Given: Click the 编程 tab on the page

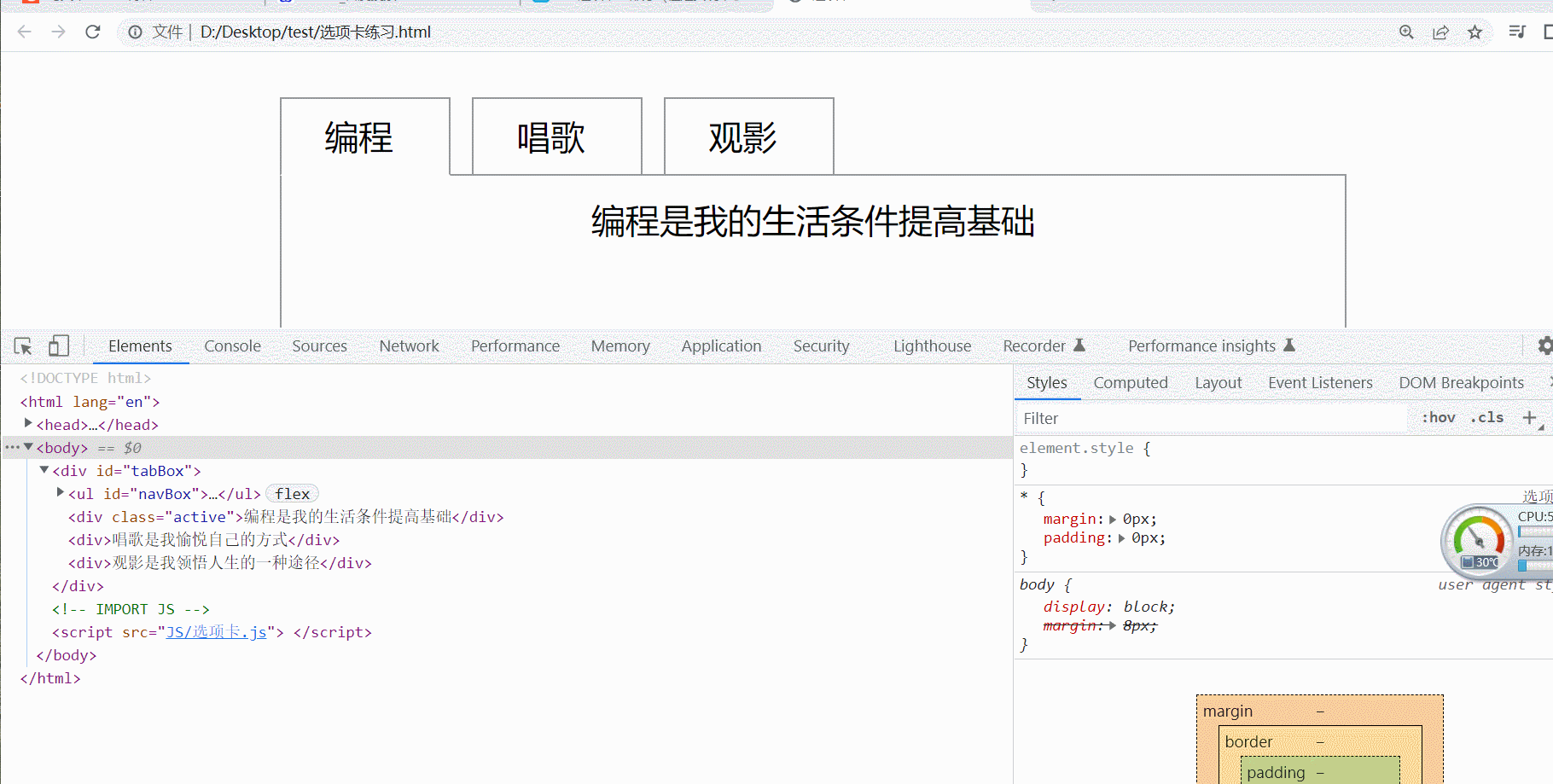Looking at the screenshot, I should [365, 136].
